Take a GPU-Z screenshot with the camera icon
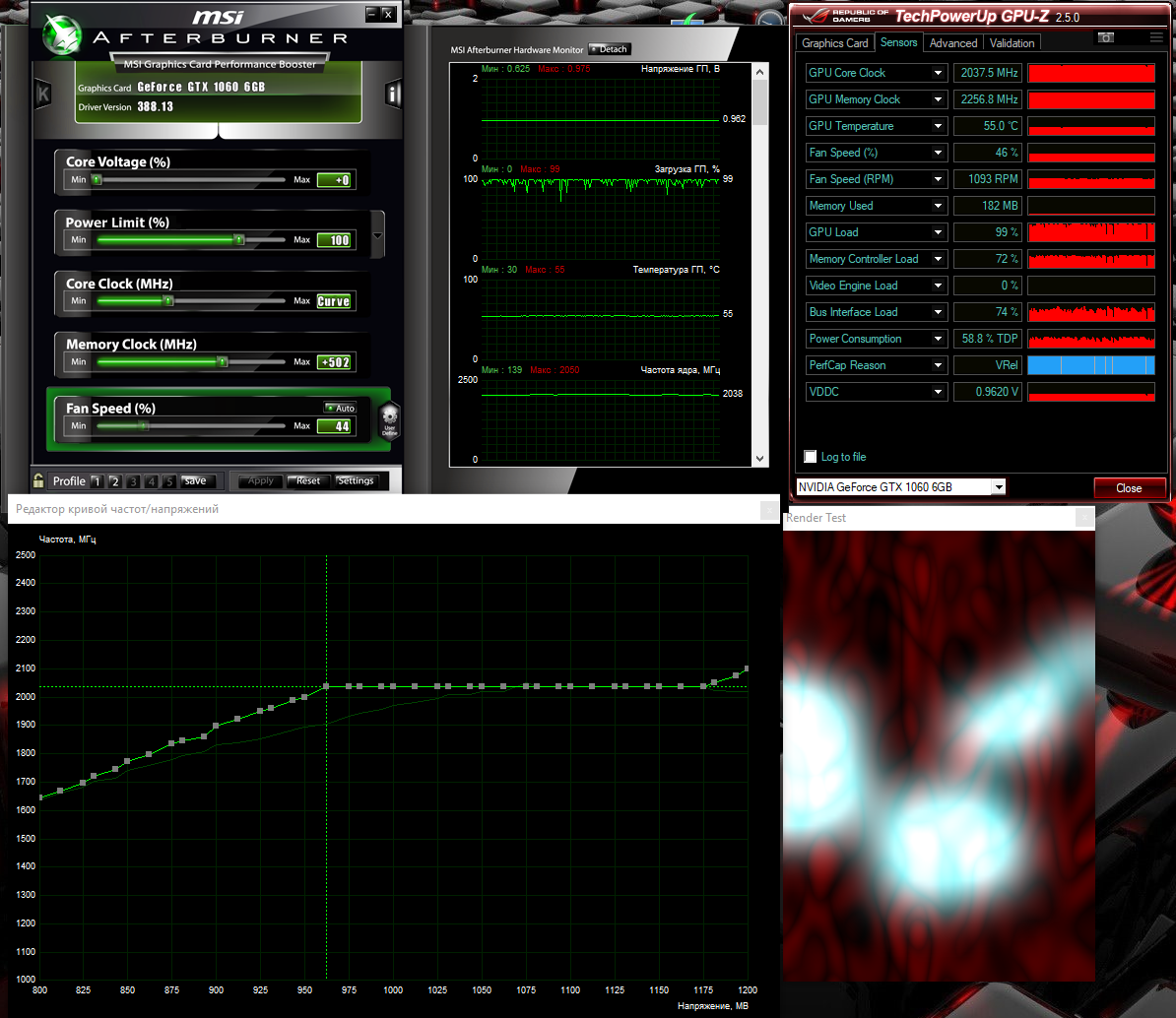Image resolution: width=1176 pixels, height=1018 pixels. click(1105, 37)
